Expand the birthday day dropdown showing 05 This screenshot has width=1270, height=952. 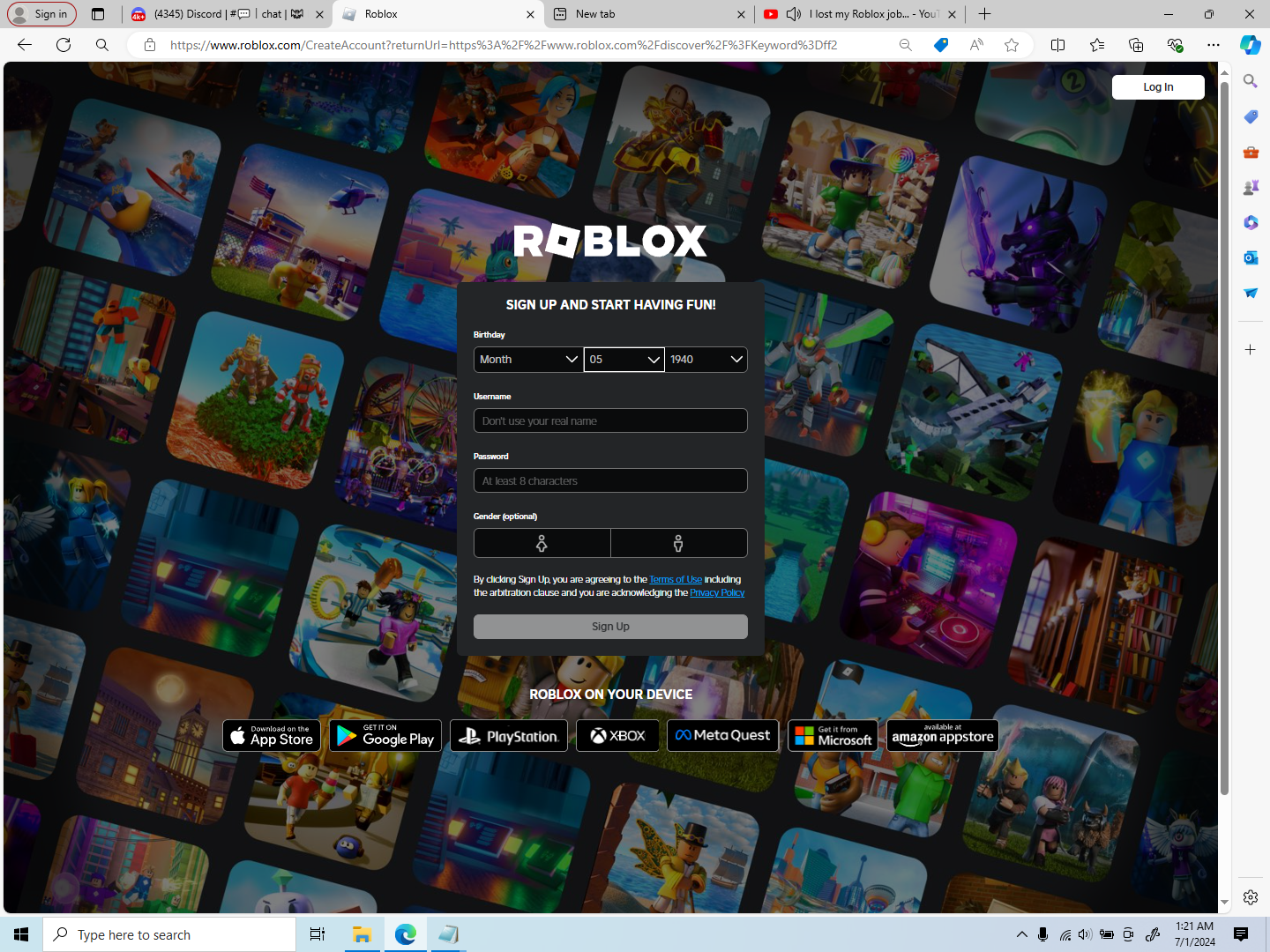click(x=624, y=360)
